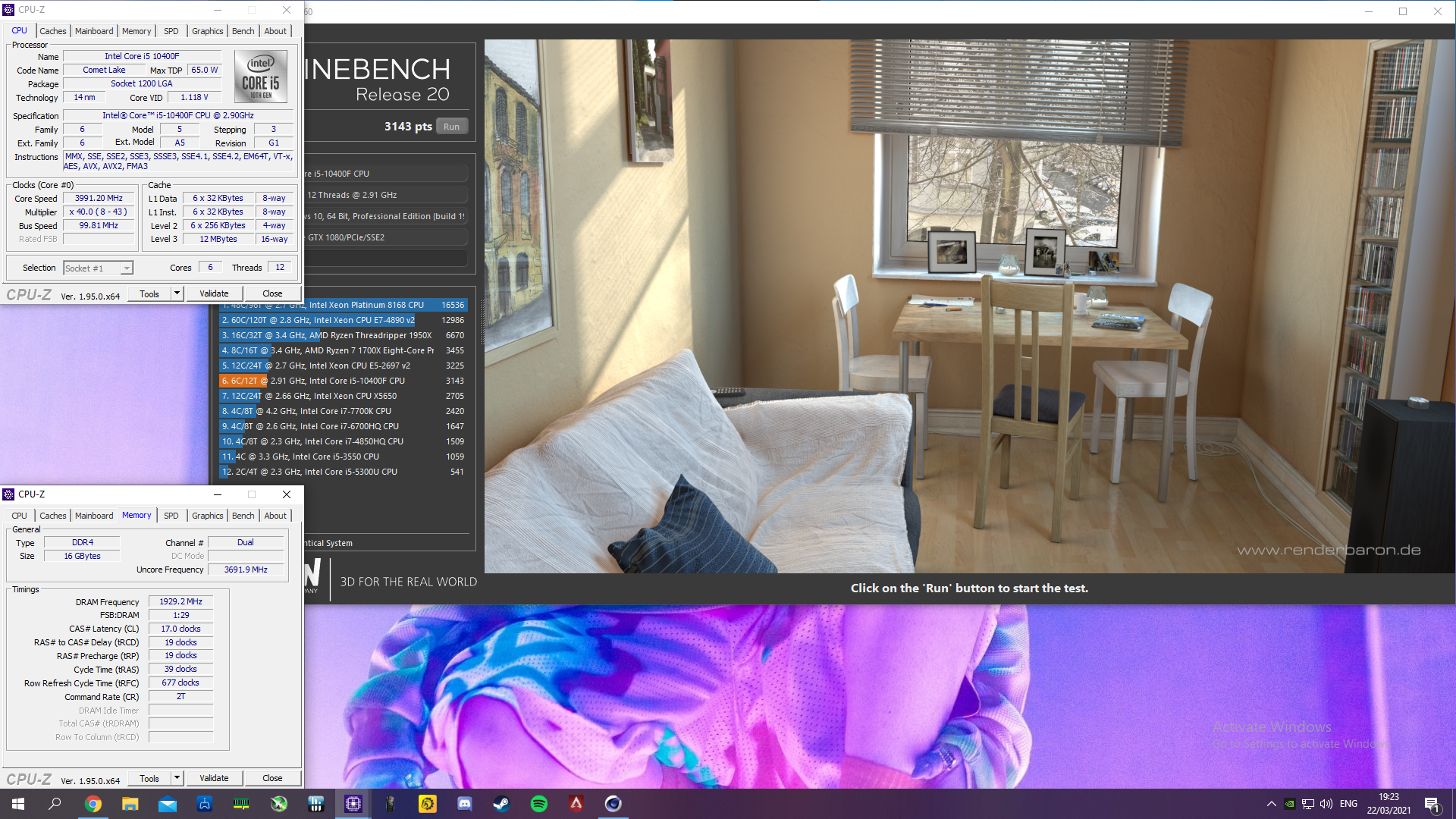Start the Cinebench CPU test with Run

pyautogui.click(x=452, y=127)
